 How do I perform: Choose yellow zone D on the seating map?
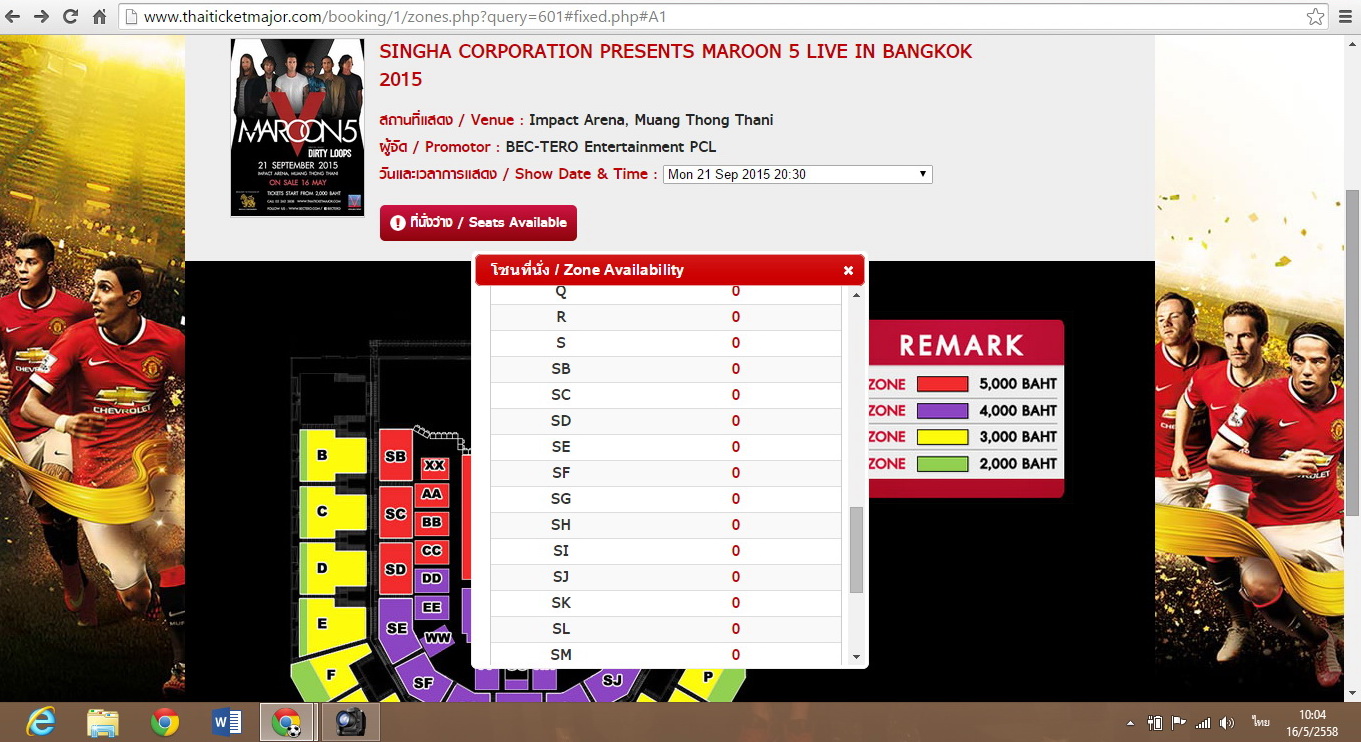(x=333, y=568)
